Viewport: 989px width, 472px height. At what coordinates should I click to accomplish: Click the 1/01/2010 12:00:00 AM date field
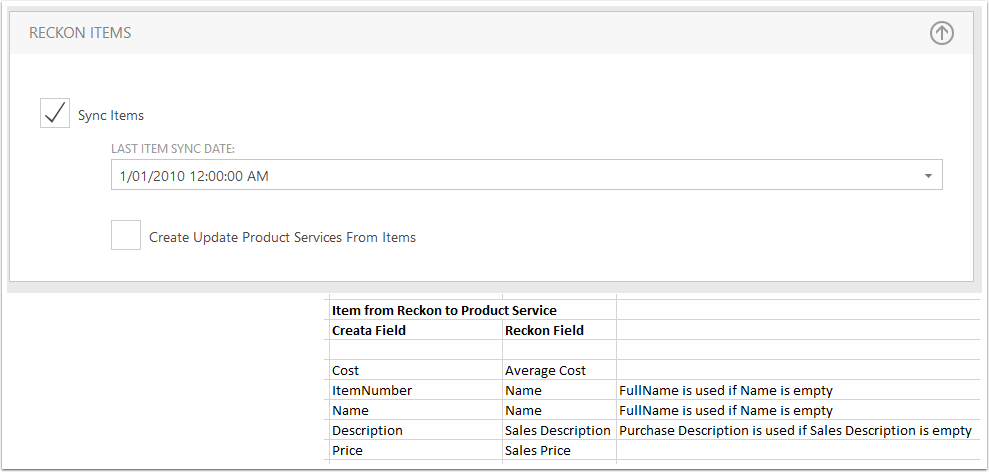point(527,175)
